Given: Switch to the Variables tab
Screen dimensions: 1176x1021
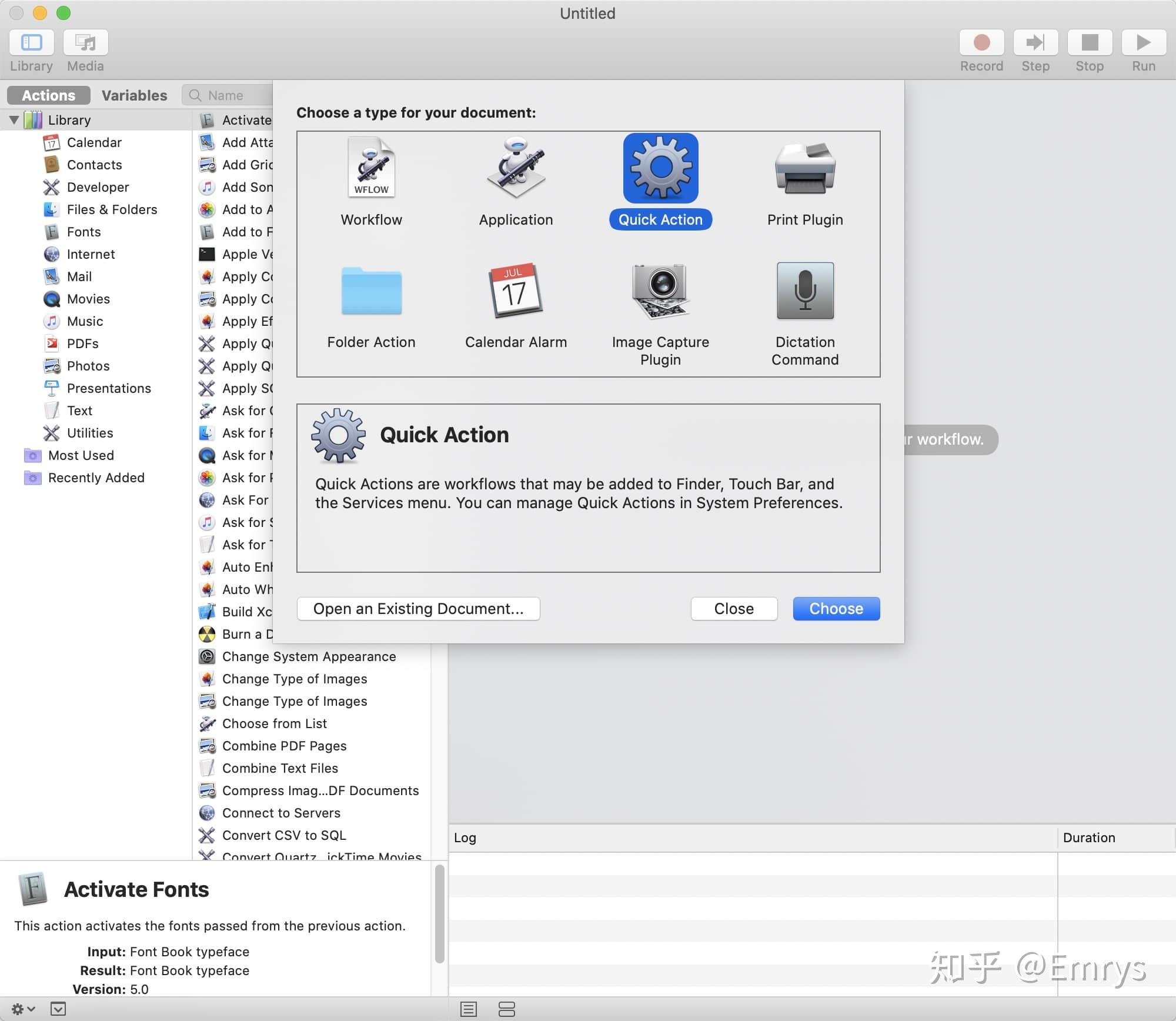Looking at the screenshot, I should point(134,95).
